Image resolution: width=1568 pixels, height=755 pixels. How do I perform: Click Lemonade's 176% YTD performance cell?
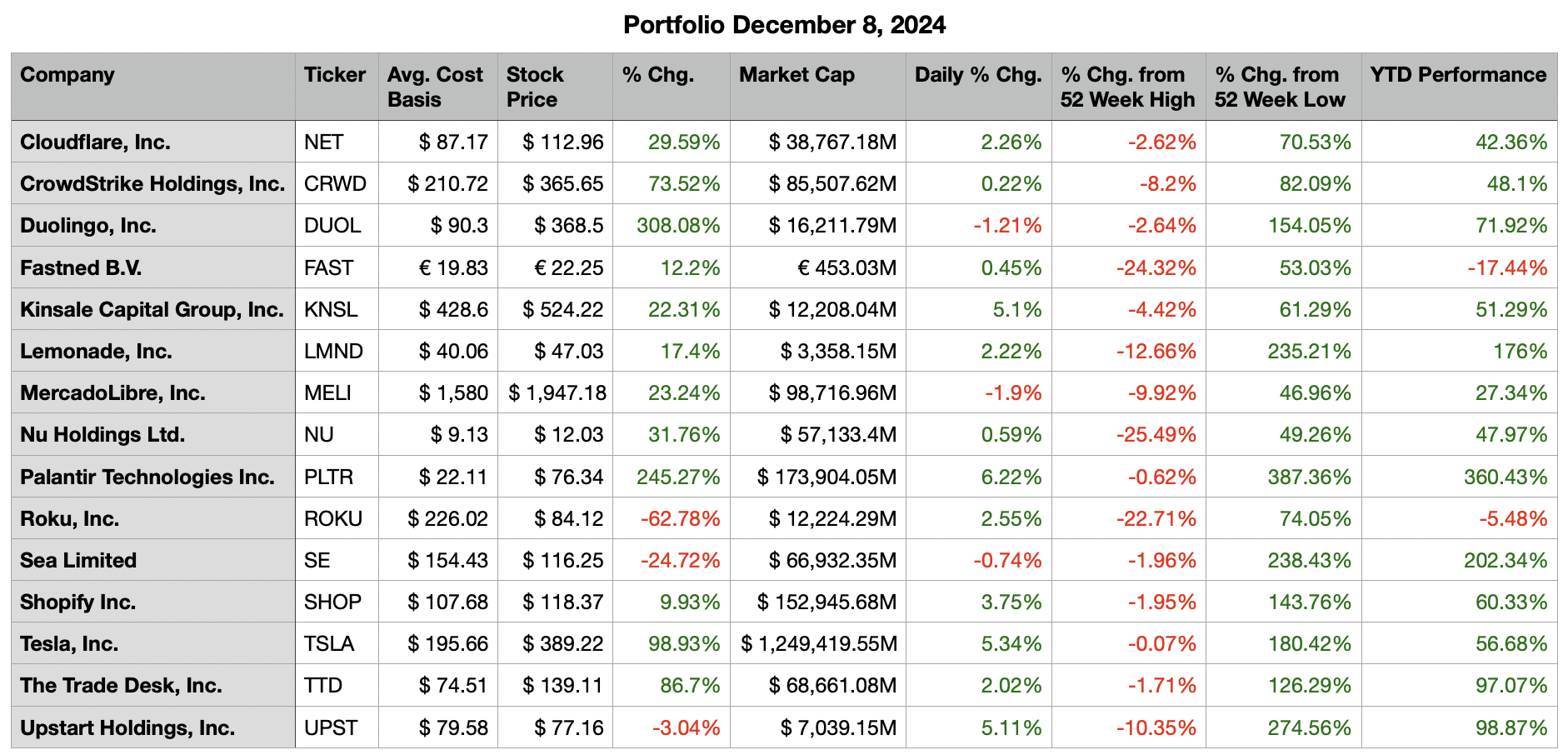pos(1520,352)
